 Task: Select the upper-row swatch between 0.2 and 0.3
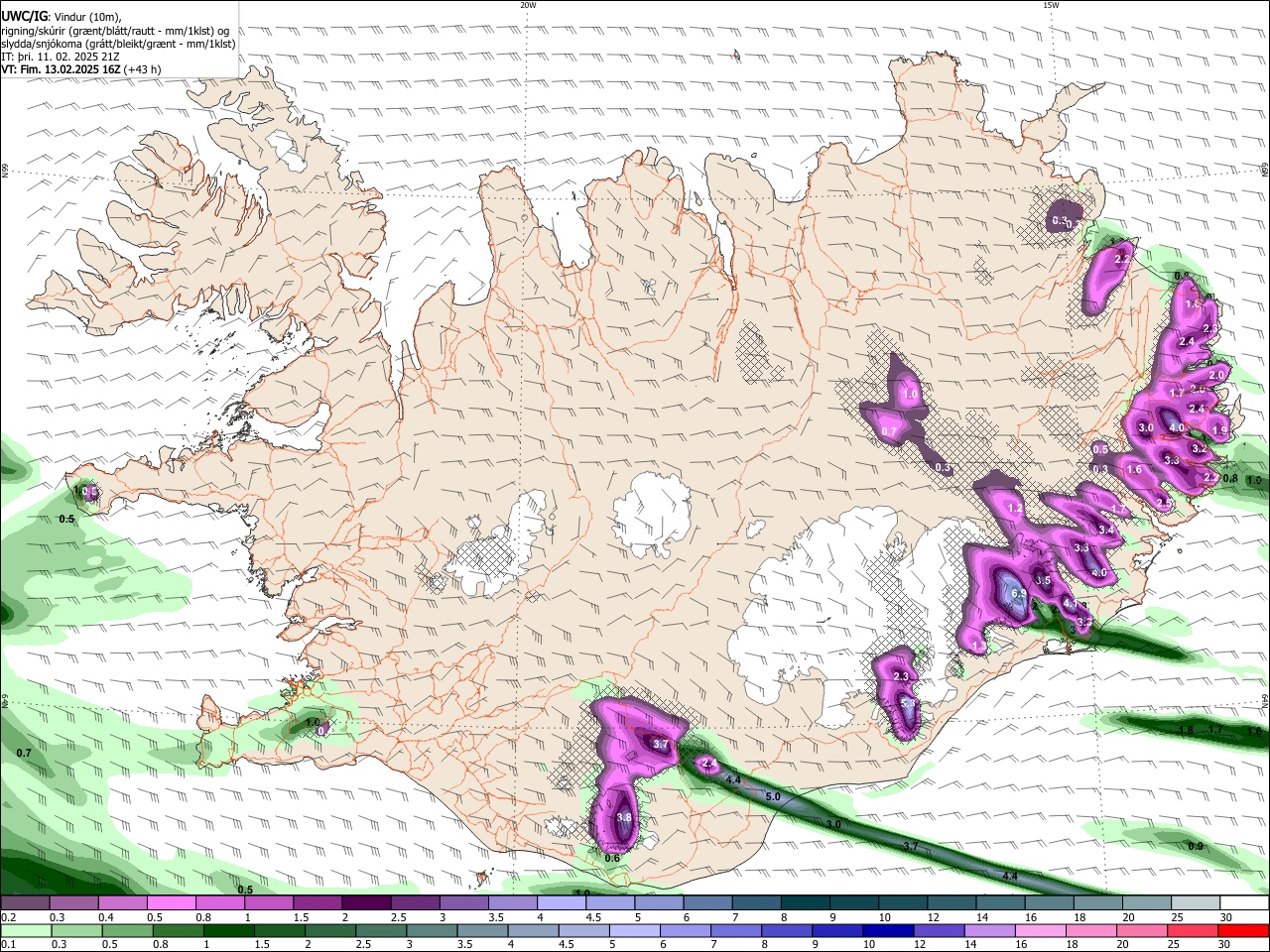[x=25, y=902]
